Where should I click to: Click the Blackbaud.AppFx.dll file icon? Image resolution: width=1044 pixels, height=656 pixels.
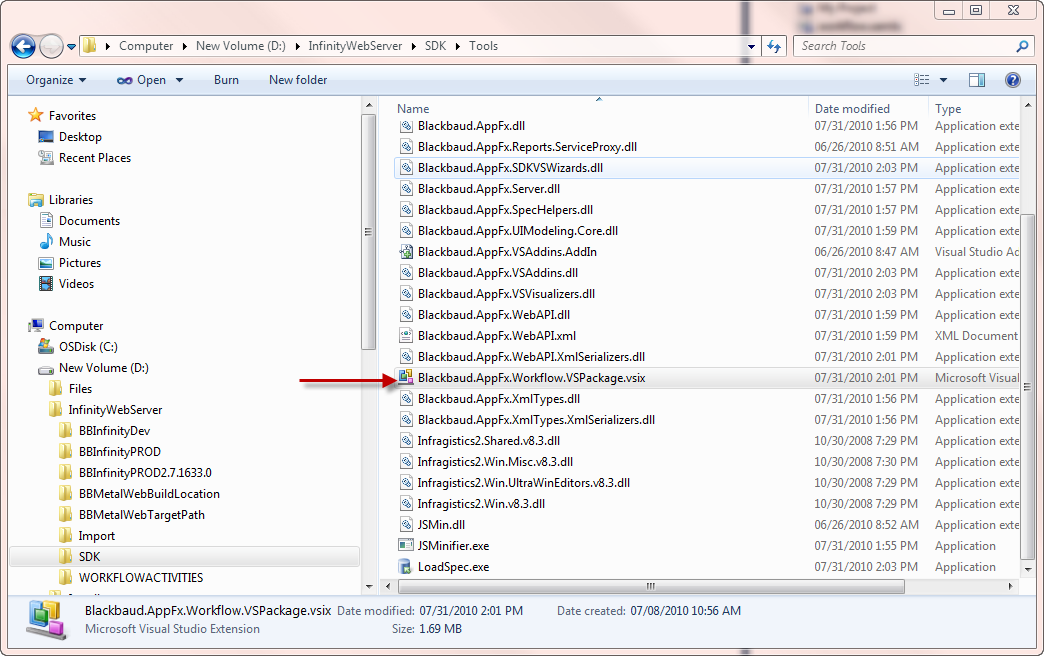[x=405, y=126]
